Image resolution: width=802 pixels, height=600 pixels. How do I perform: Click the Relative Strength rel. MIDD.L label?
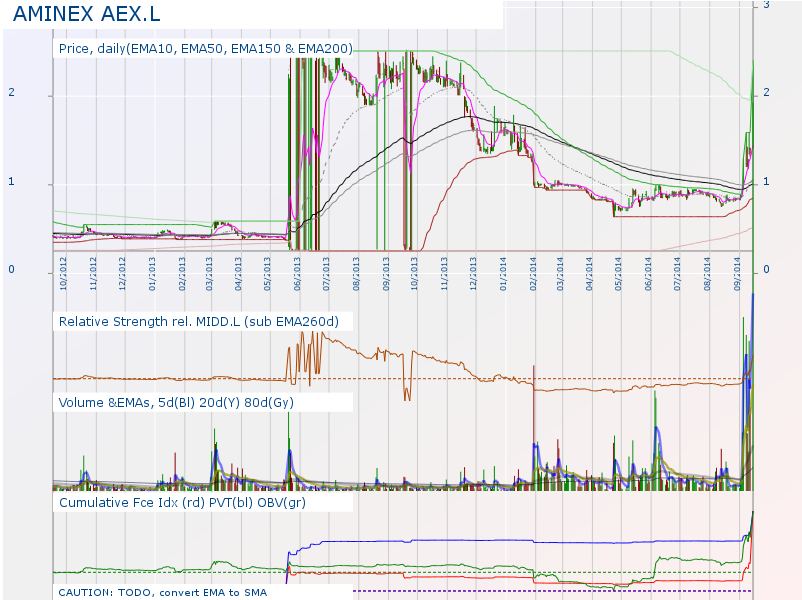pos(198,322)
